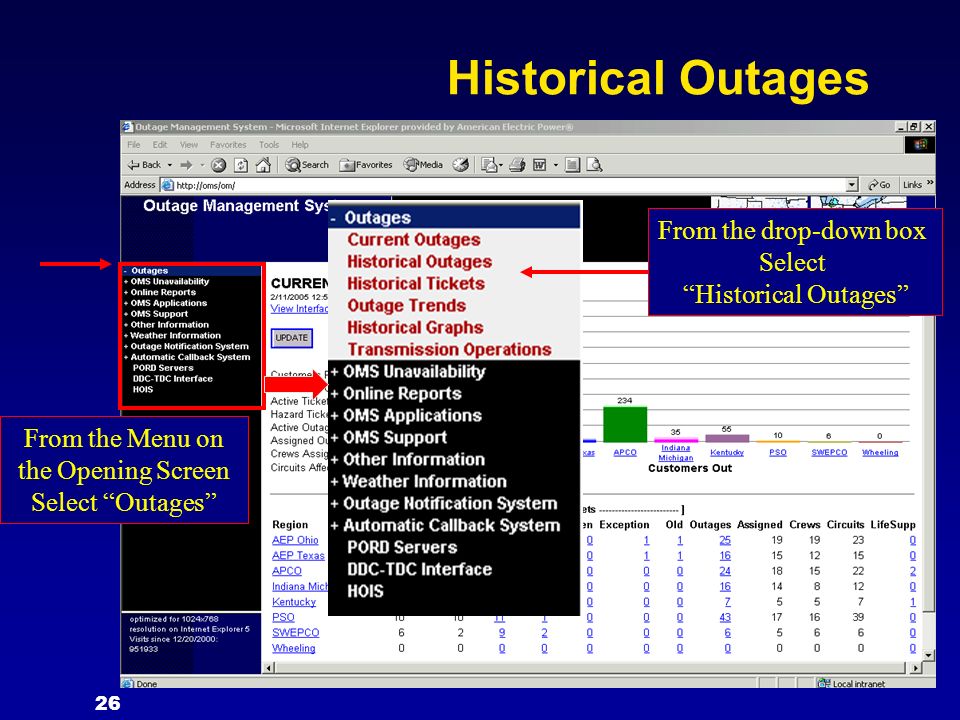Click the Refresh page icon

coord(241,165)
